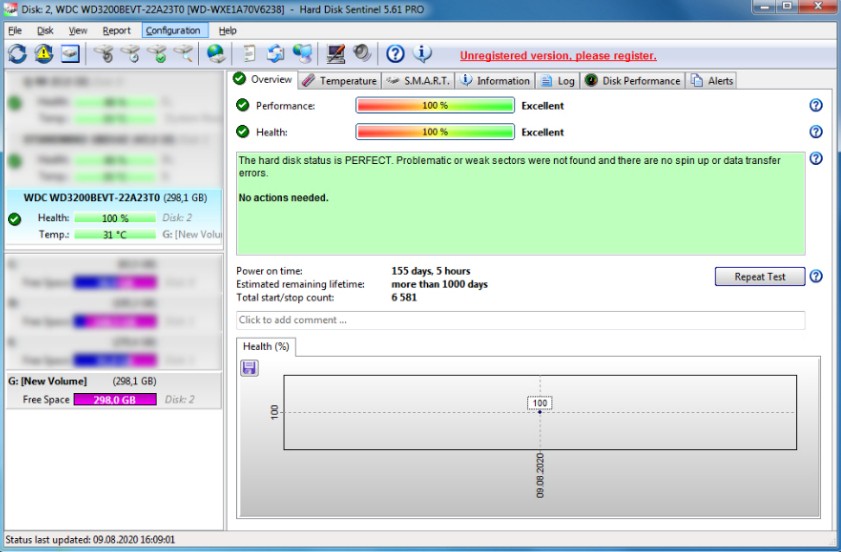Click help icon beside the status text box

pos(816,158)
